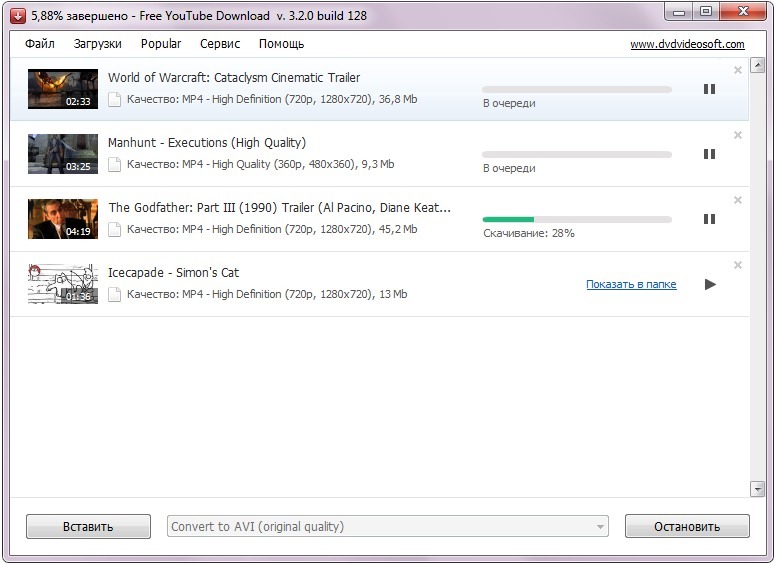
Task: Open Manhunt - Executions video thumbnail
Action: [63, 154]
